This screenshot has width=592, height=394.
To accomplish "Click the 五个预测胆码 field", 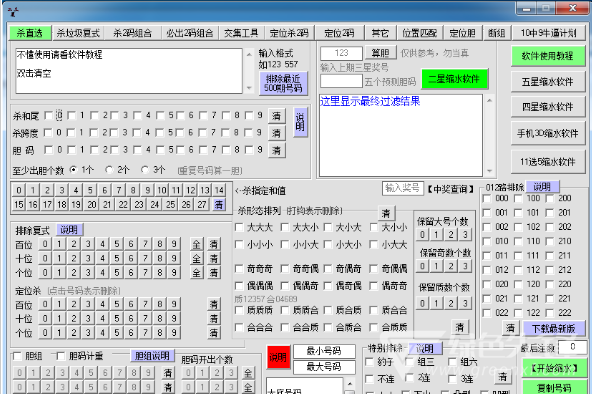I will (341, 81).
